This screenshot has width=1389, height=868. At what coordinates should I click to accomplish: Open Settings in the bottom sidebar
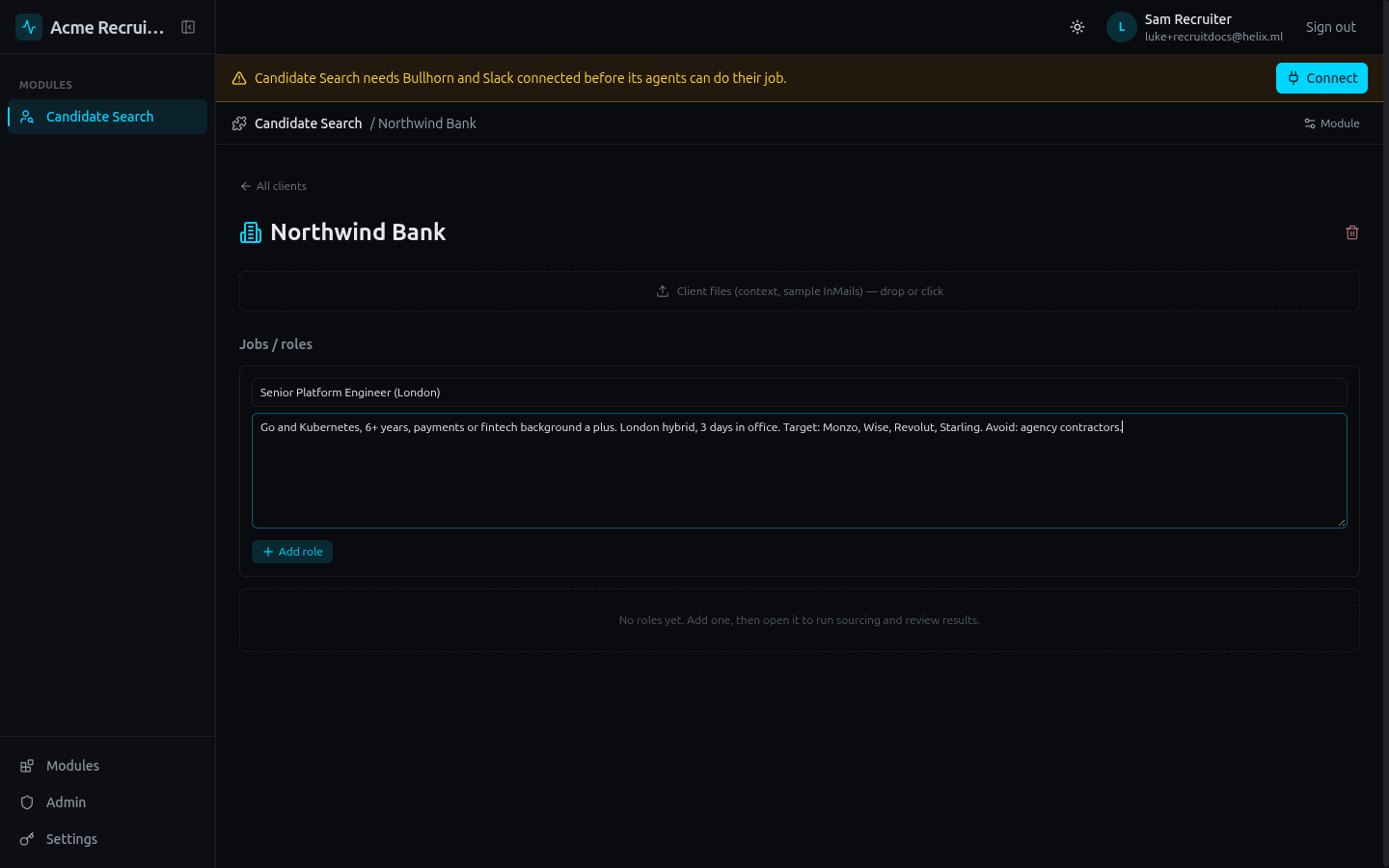tap(107, 839)
